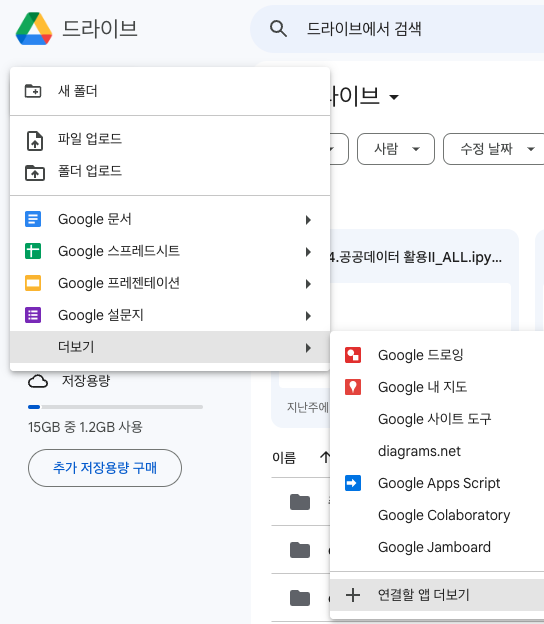Click the 이름 column header

coord(284,458)
